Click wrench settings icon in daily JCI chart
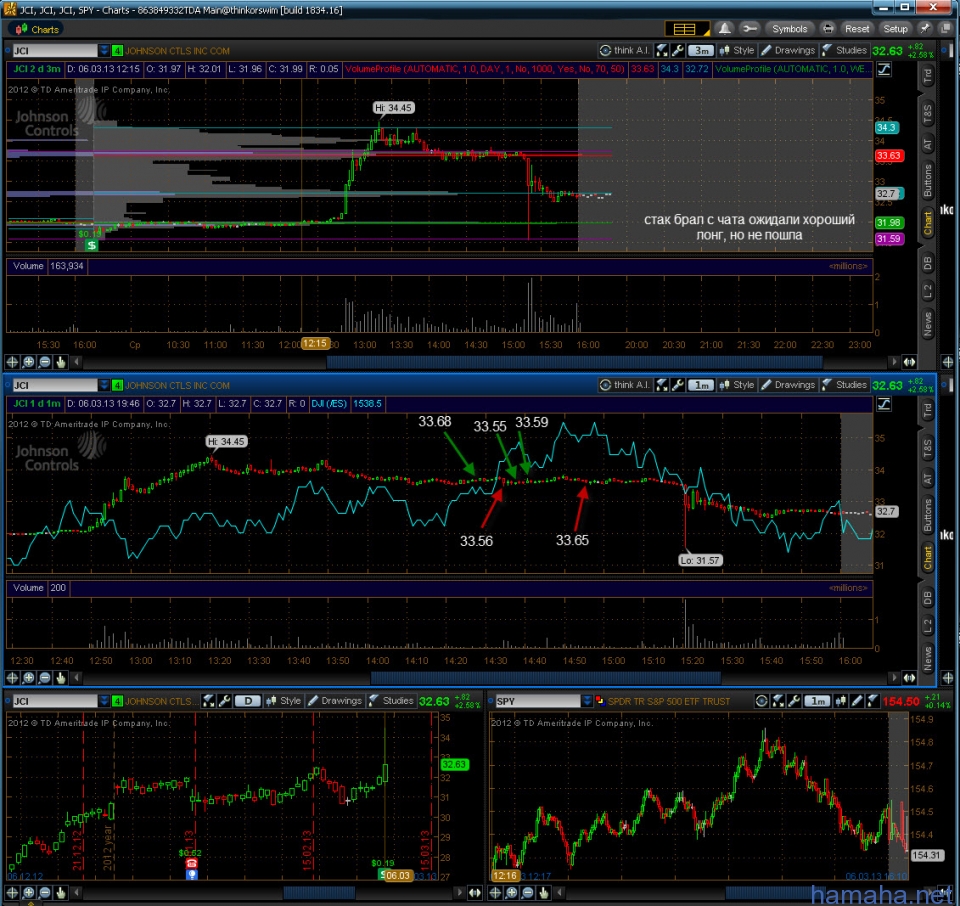Image resolution: width=960 pixels, height=906 pixels. [x=224, y=701]
